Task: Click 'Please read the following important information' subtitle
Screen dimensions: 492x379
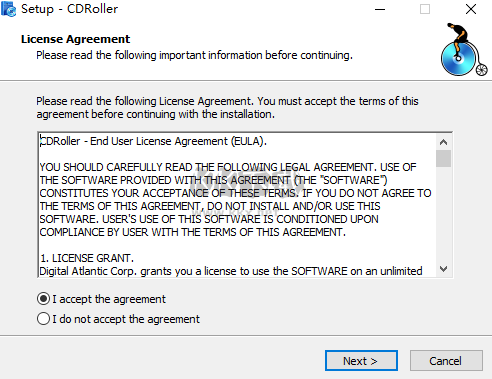Action: click(x=194, y=55)
